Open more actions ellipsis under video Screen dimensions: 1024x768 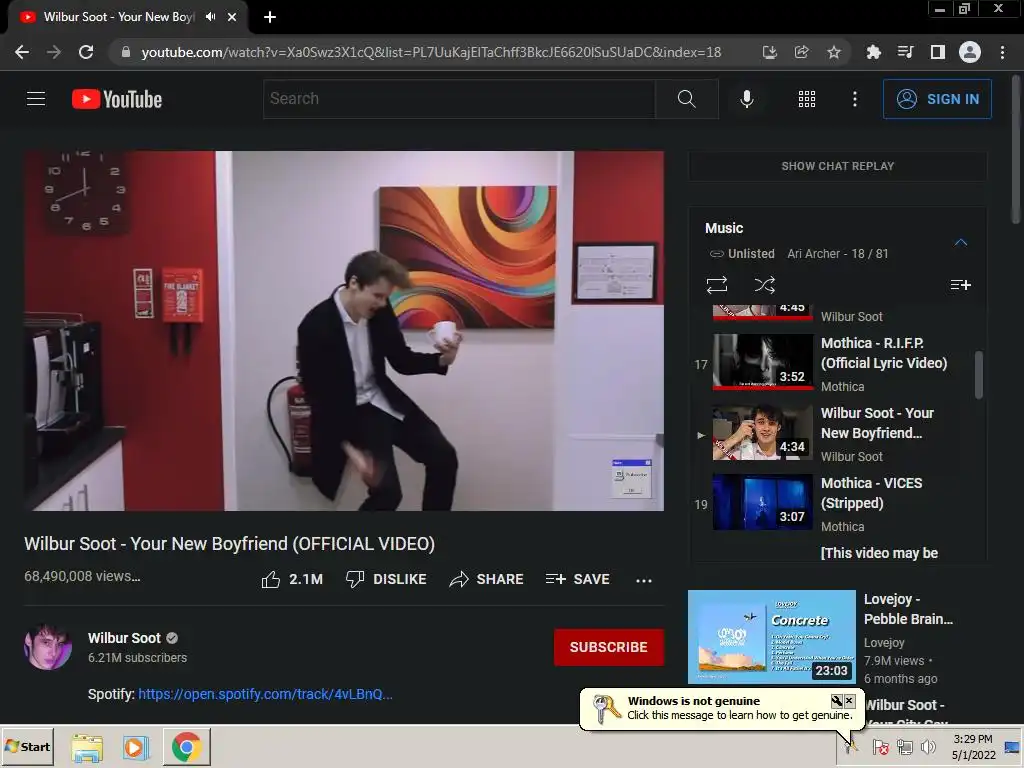[643, 580]
